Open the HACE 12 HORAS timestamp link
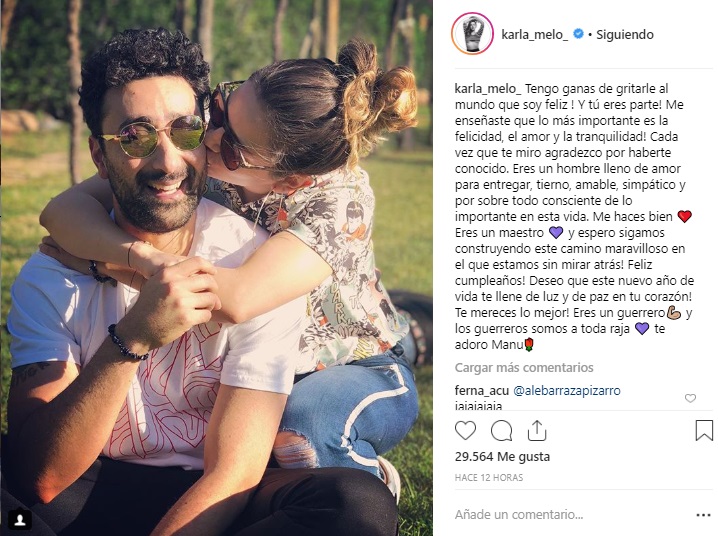The height and width of the screenshot is (536, 718). coord(489,477)
